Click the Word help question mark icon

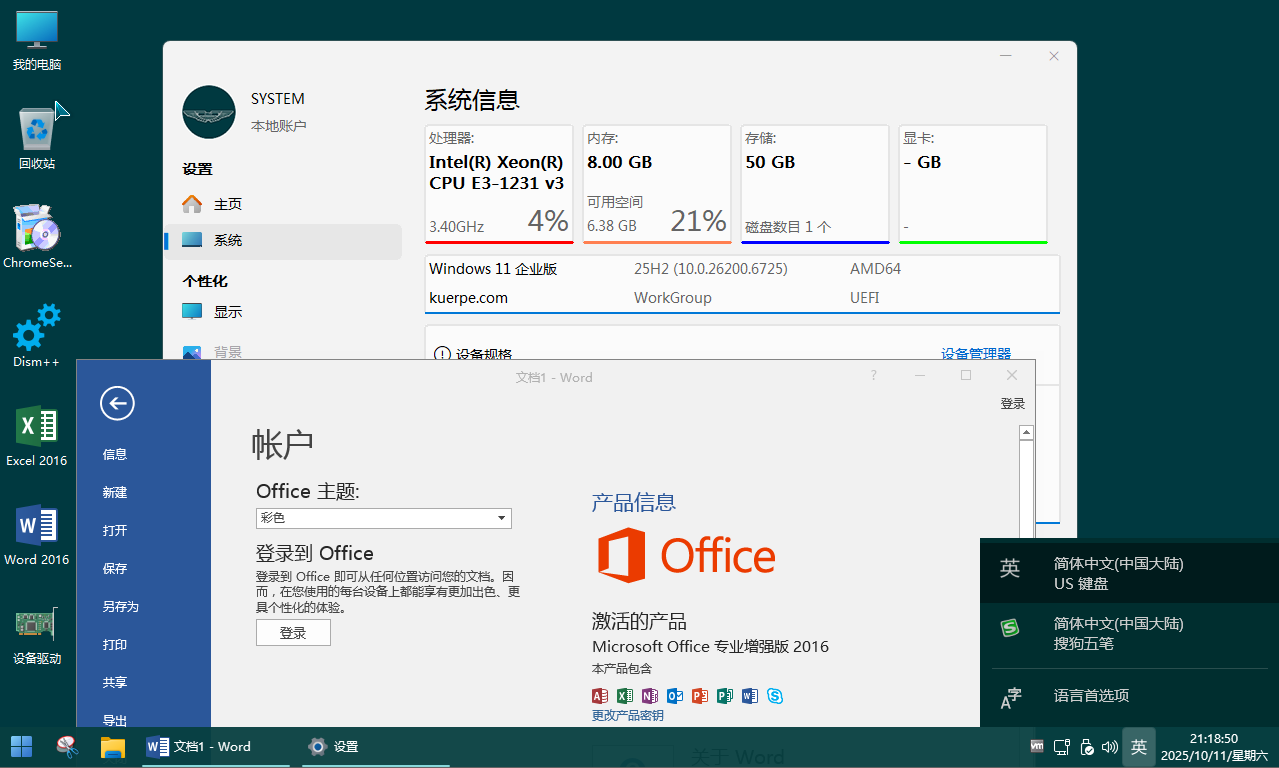click(873, 376)
